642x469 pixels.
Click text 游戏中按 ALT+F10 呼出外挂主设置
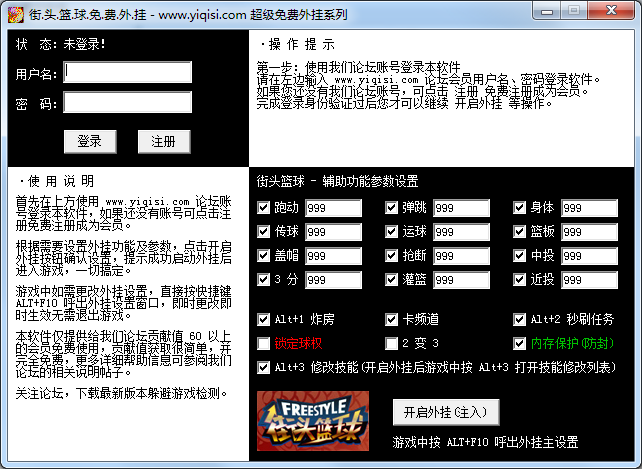(x=485, y=442)
